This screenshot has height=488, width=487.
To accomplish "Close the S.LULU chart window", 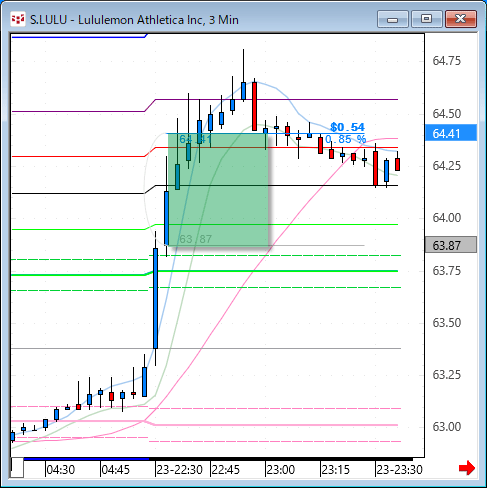I will [x=461, y=19].
